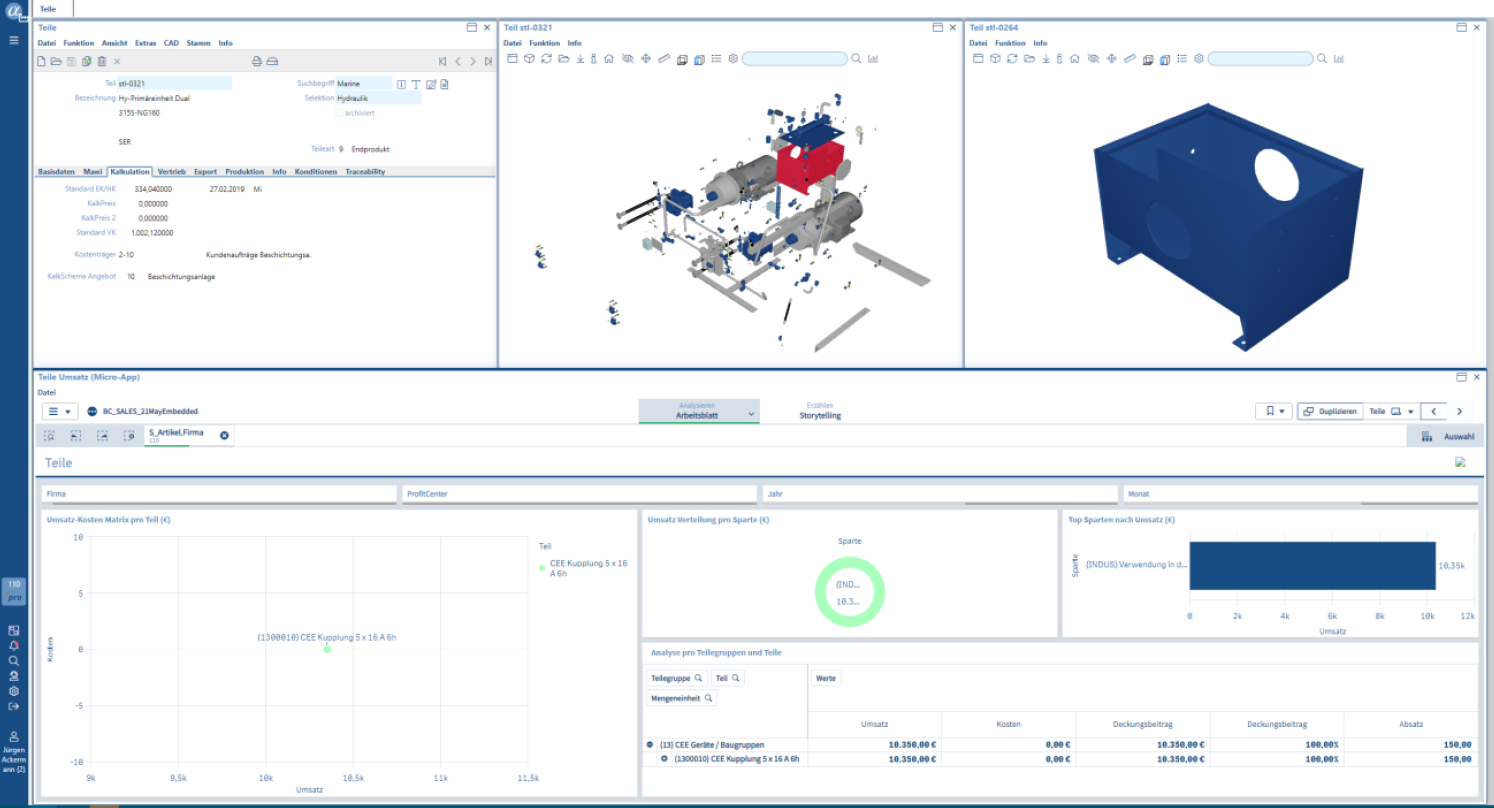The width and height of the screenshot is (1494, 808).
Task: Download icon in Teil stl-0321 toolbar
Action: point(579,59)
